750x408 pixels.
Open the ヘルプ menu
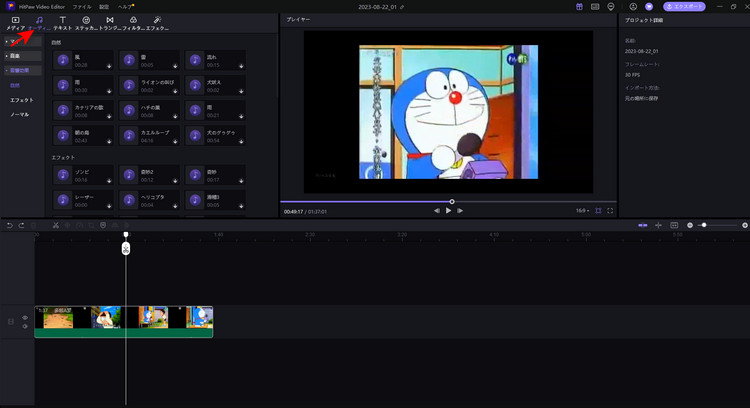point(125,6)
